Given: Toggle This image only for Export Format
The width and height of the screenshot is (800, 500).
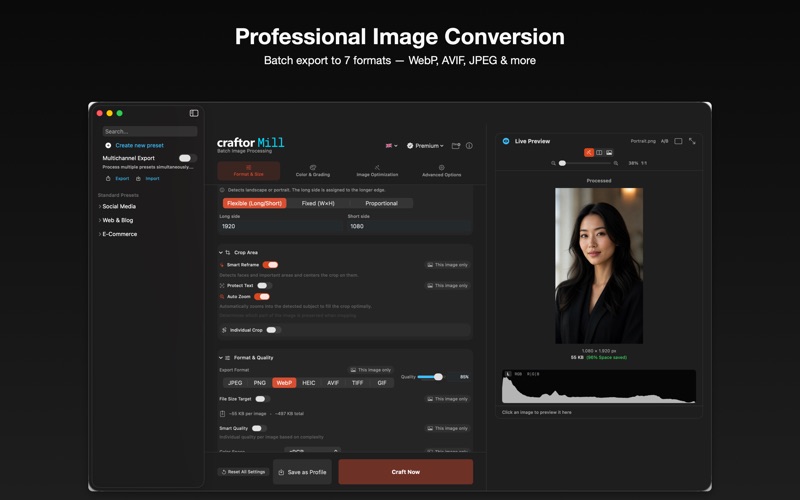Looking at the screenshot, I should click(370, 370).
